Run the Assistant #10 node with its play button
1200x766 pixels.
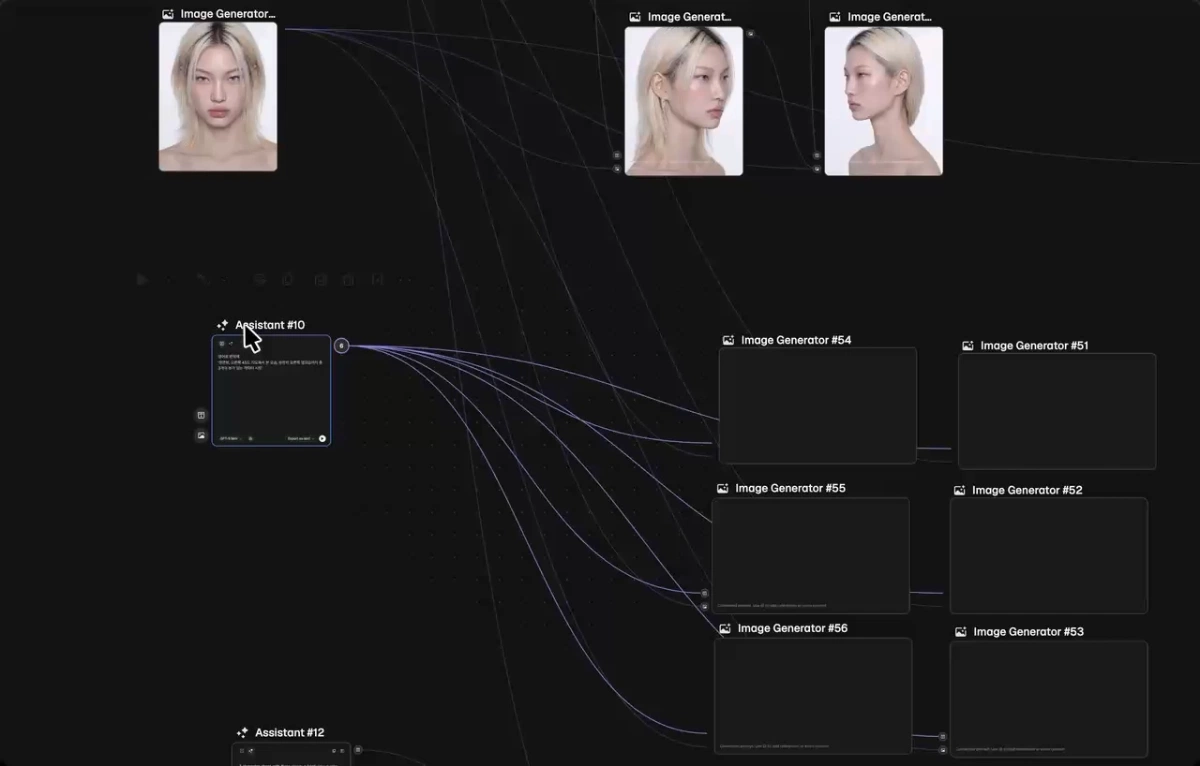(322, 438)
